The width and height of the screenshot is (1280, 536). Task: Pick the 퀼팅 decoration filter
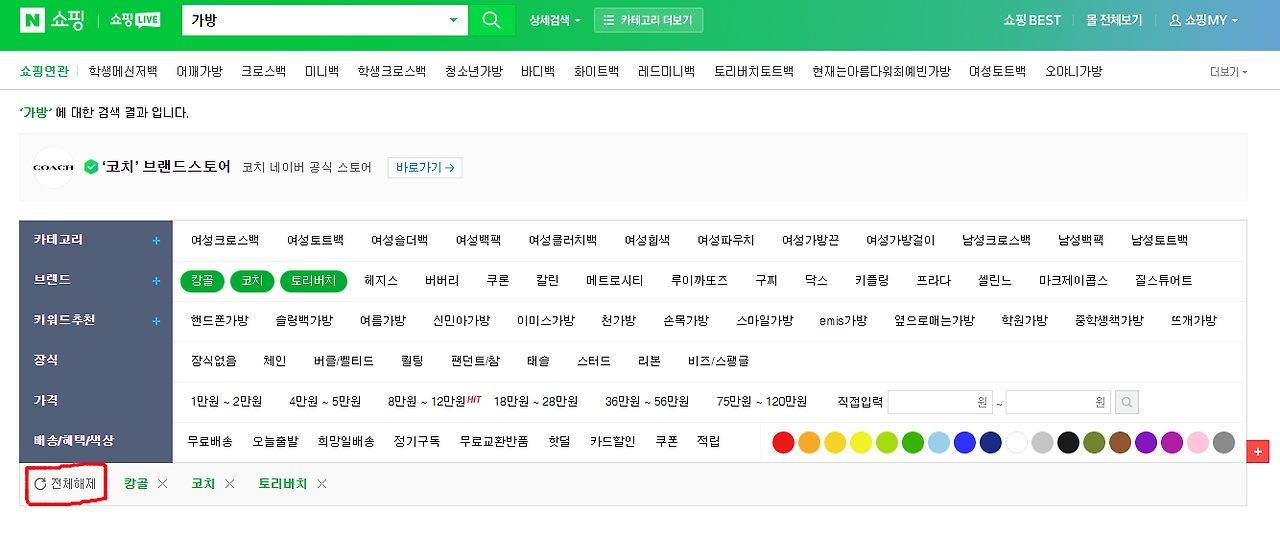(x=412, y=361)
